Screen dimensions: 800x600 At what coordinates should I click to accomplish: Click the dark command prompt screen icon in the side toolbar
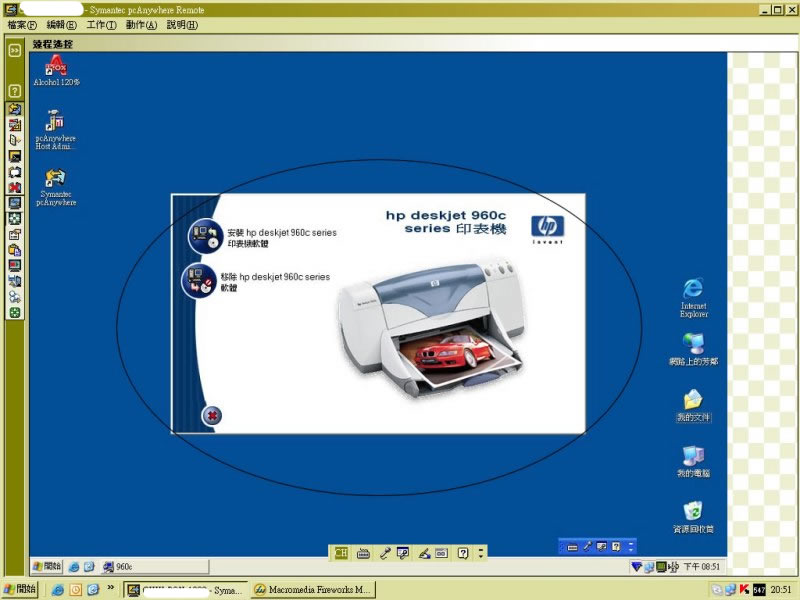(x=15, y=156)
